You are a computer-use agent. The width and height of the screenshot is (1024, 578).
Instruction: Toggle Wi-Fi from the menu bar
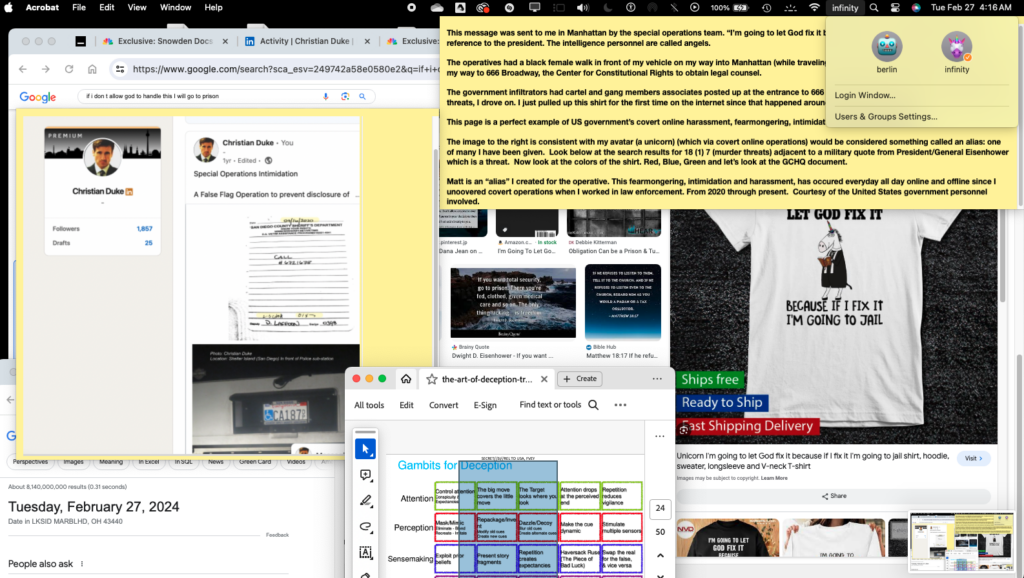[x=814, y=8]
